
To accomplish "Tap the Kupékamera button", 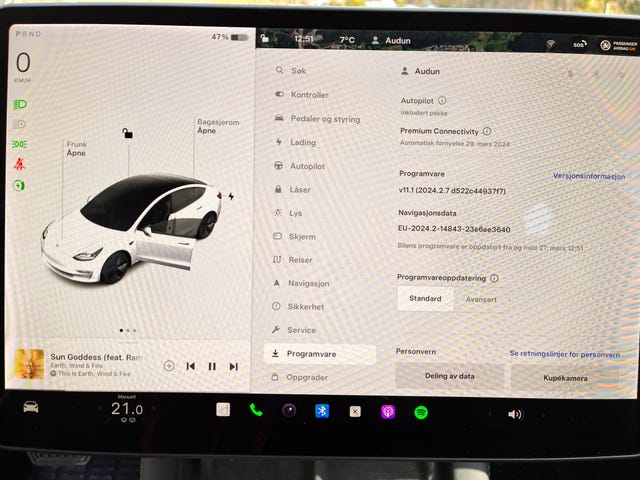I will (565, 378).
